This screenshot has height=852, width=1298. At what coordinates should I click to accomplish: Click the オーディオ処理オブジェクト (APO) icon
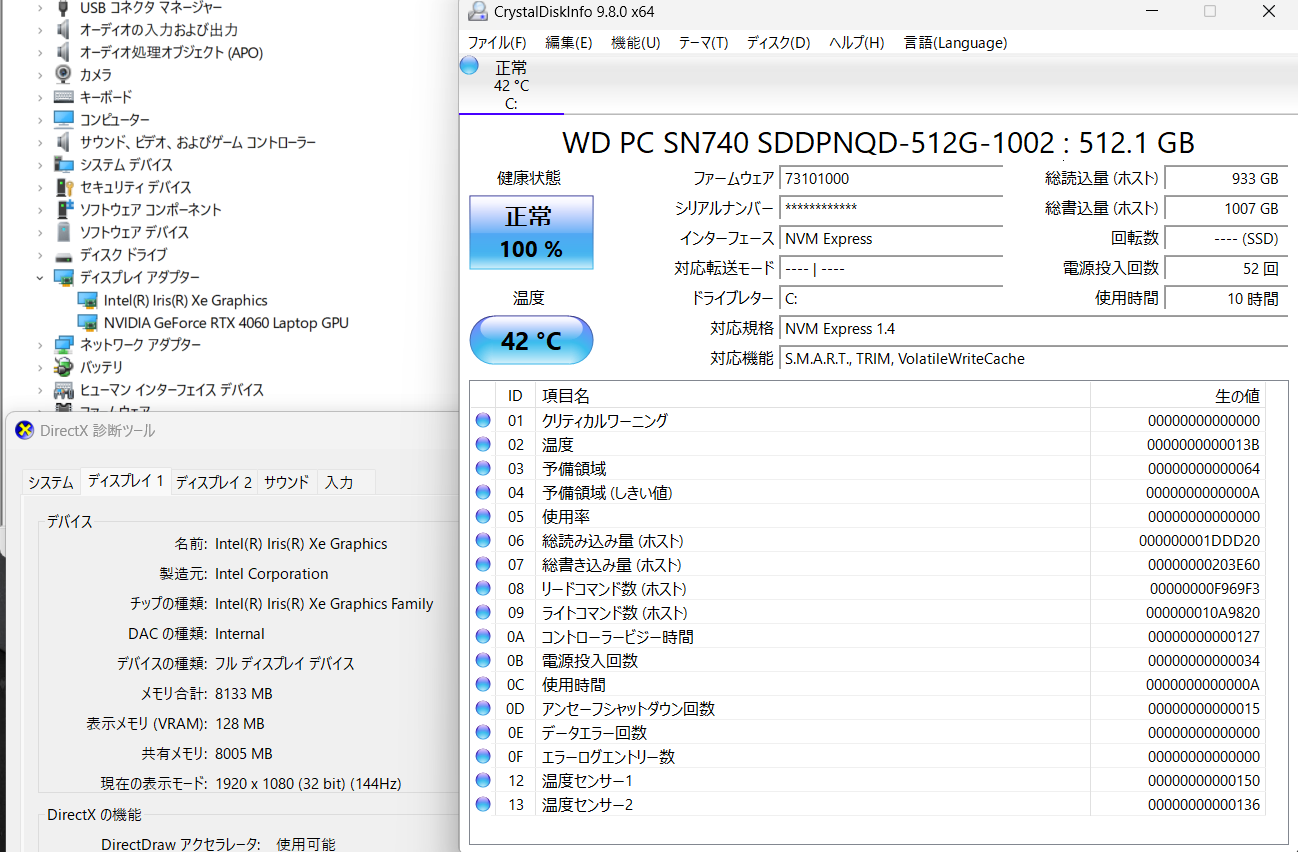click(x=64, y=52)
